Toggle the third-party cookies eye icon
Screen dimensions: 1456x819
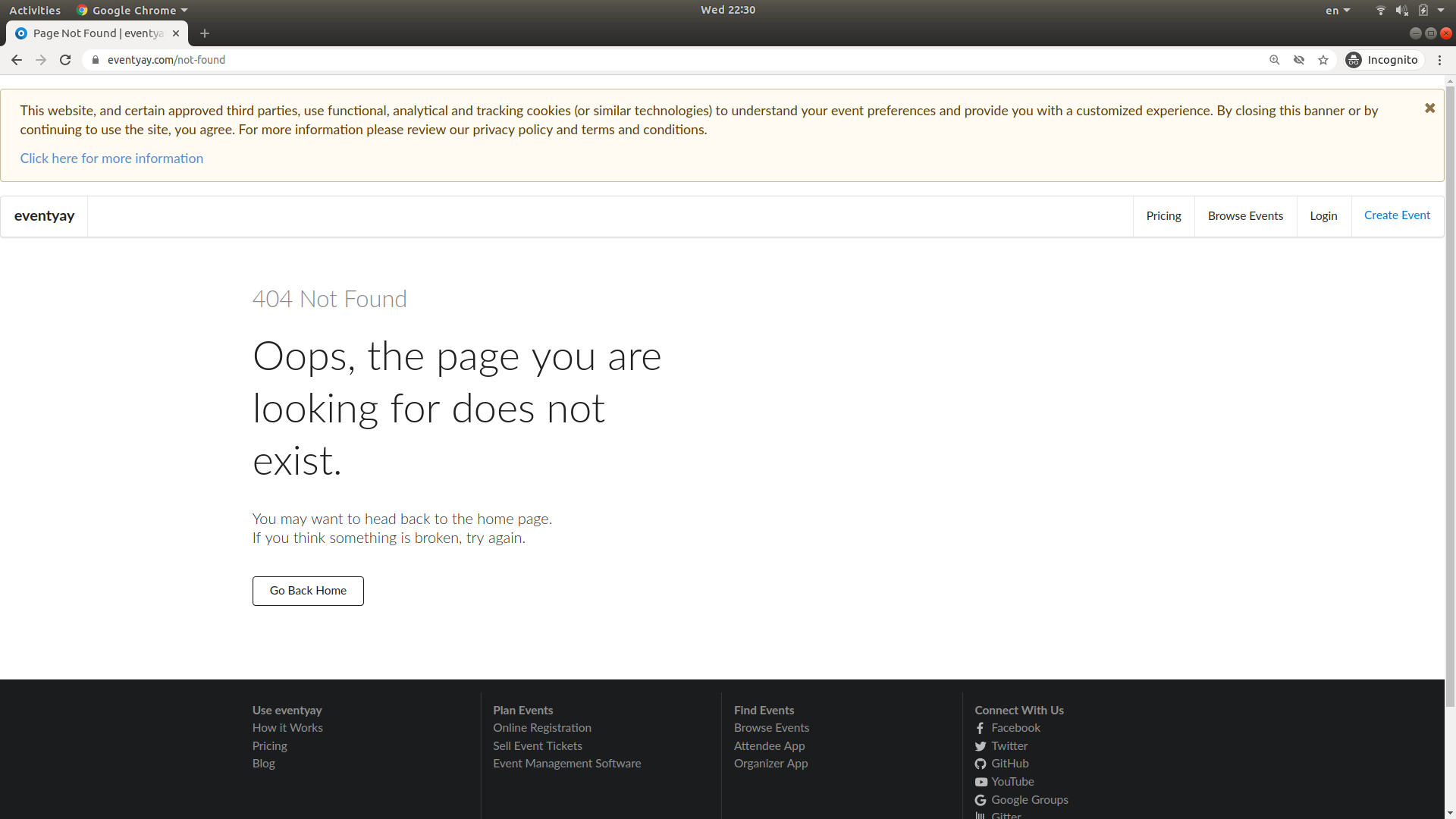[1300, 59]
